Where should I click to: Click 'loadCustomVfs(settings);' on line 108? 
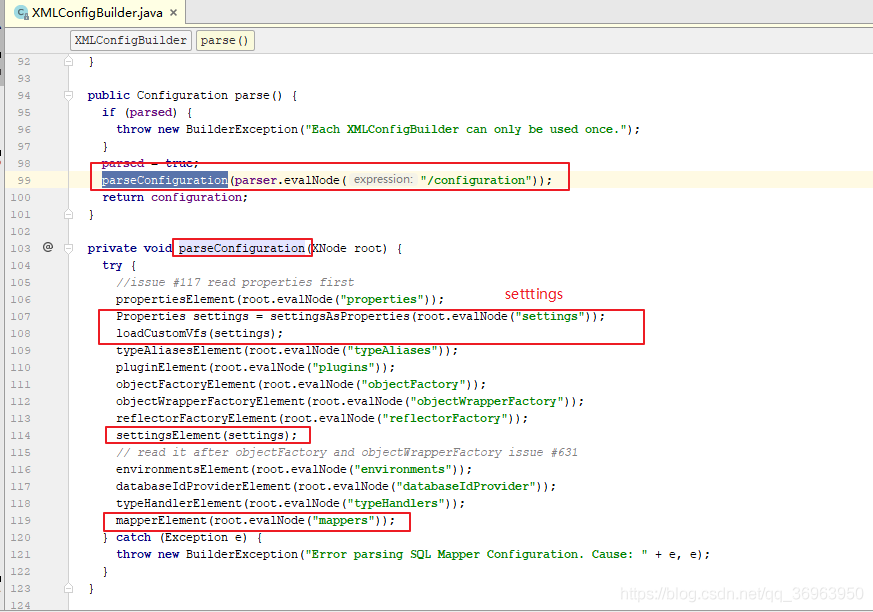pyautogui.click(x=199, y=333)
